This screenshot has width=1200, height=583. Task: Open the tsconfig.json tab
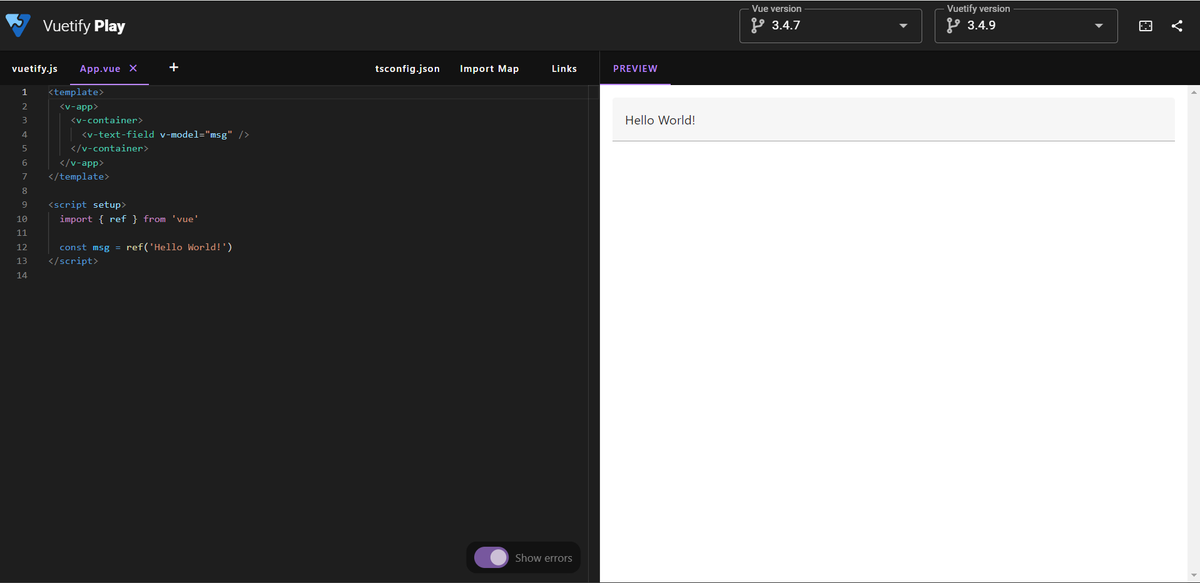[407, 69]
